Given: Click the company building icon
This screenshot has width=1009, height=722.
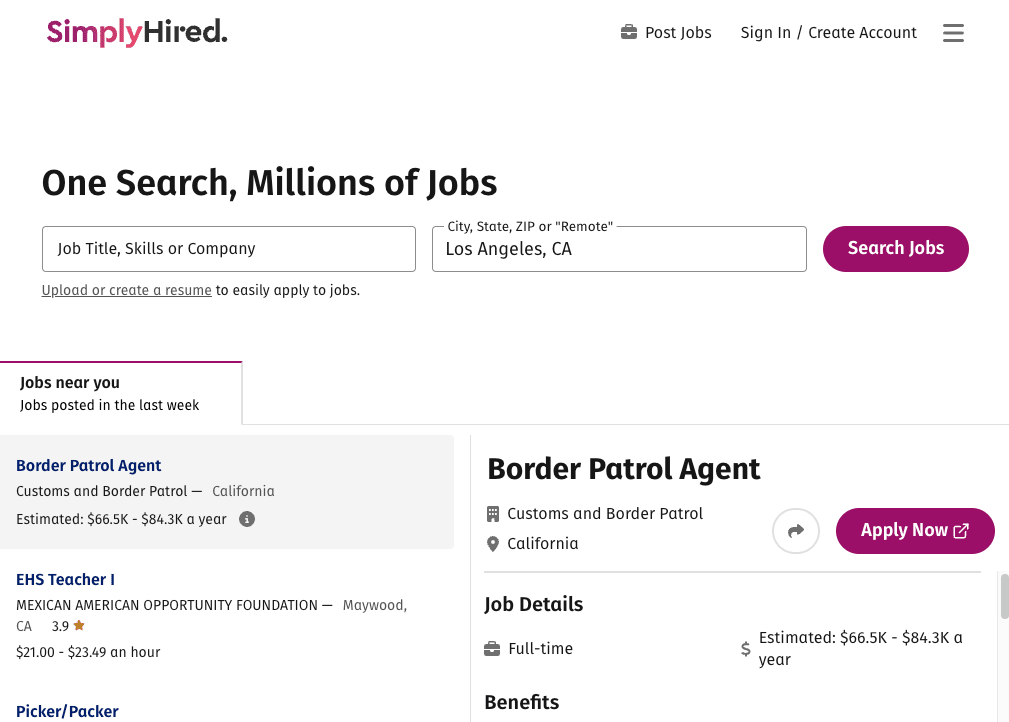Looking at the screenshot, I should click(493, 514).
